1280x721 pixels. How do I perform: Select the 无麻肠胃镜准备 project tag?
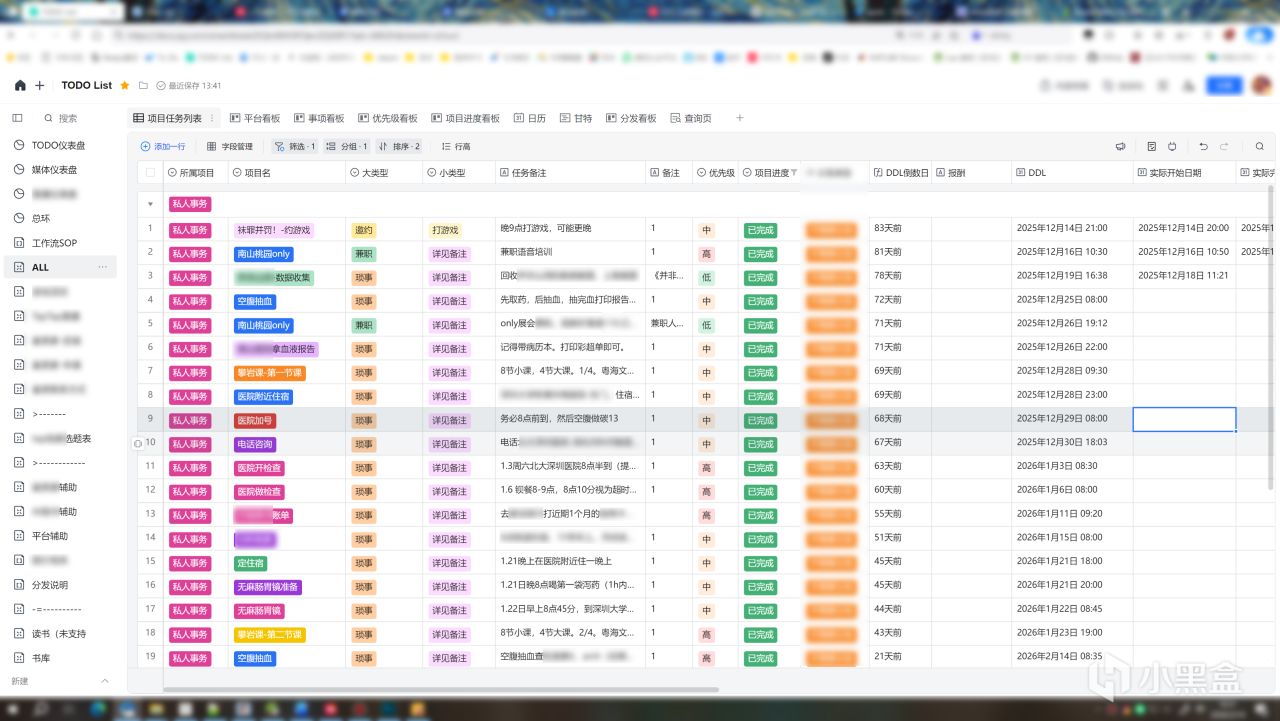(x=268, y=587)
